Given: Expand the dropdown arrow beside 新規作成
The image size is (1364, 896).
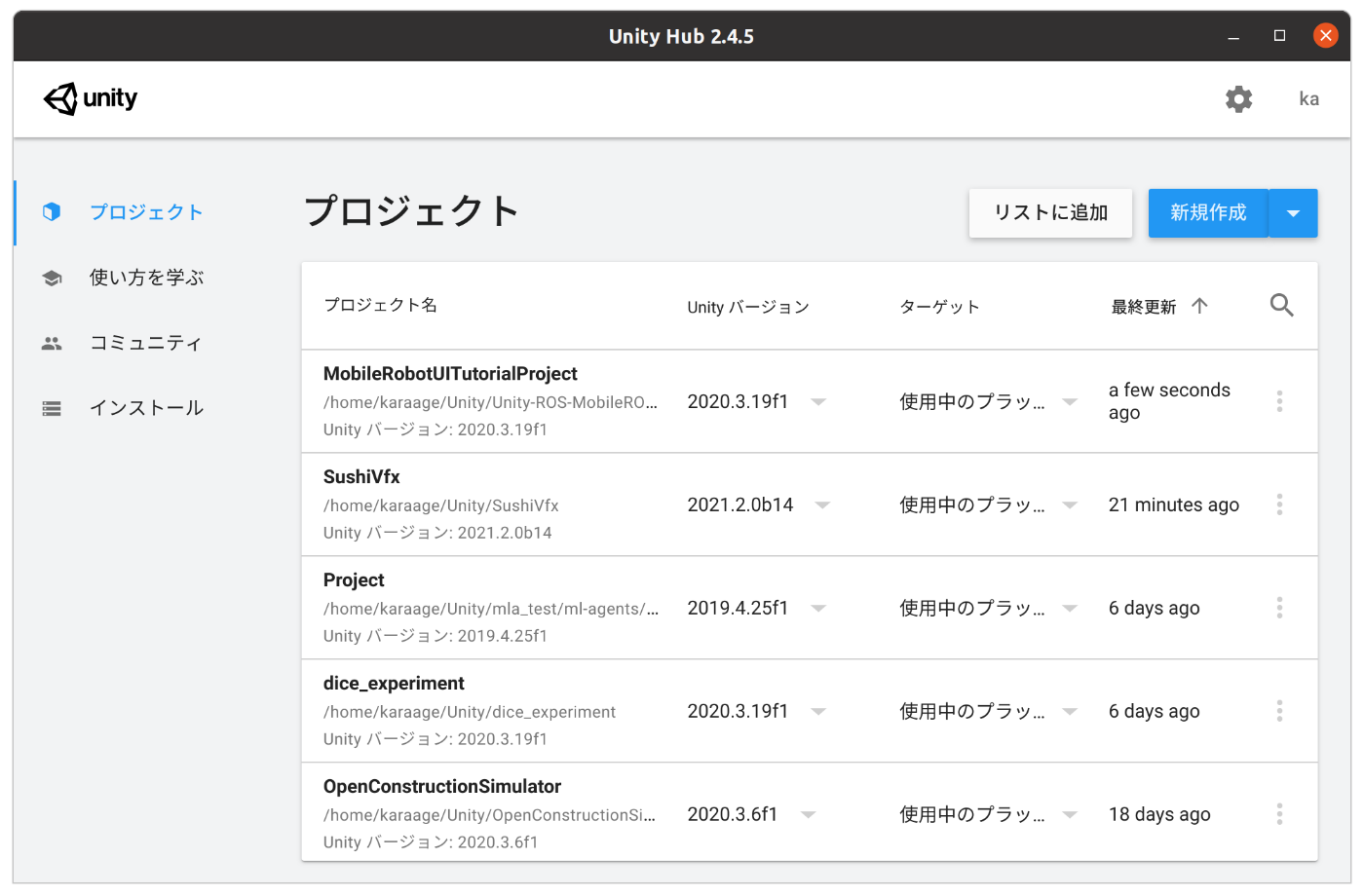Looking at the screenshot, I should [1293, 212].
